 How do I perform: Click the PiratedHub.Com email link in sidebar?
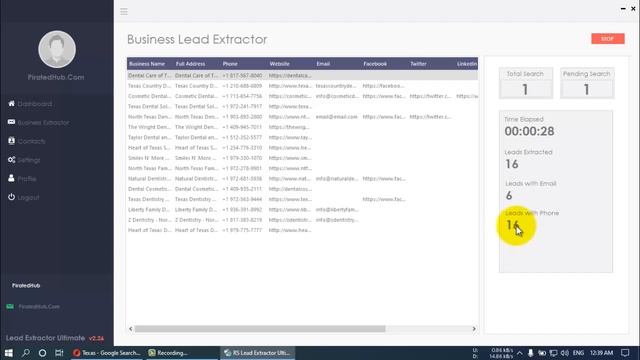click(x=39, y=307)
